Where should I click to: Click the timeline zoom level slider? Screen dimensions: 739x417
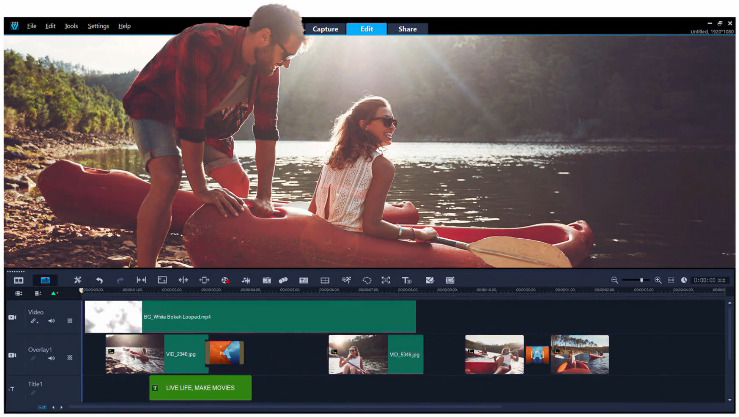tap(636, 281)
